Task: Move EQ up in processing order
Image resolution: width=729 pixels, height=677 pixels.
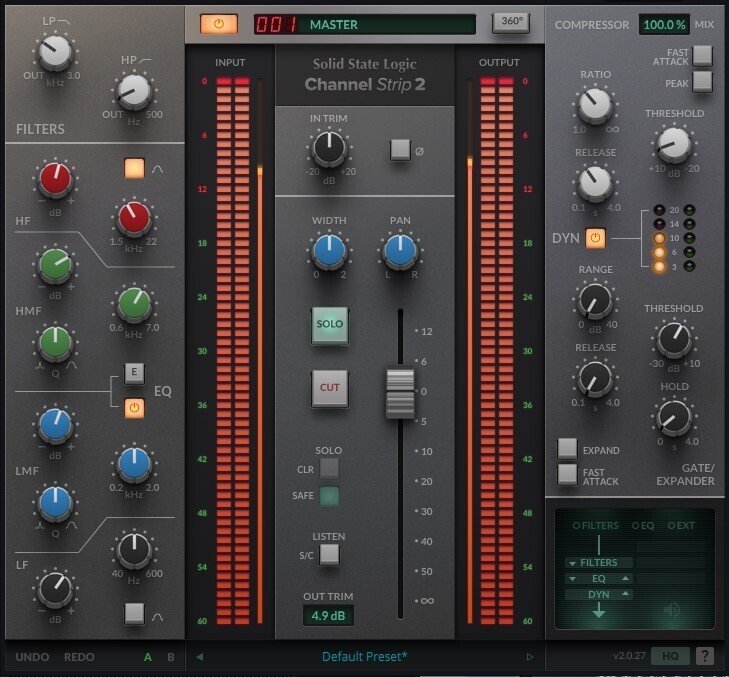Action: pyautogui.click(x=626, y=578)
